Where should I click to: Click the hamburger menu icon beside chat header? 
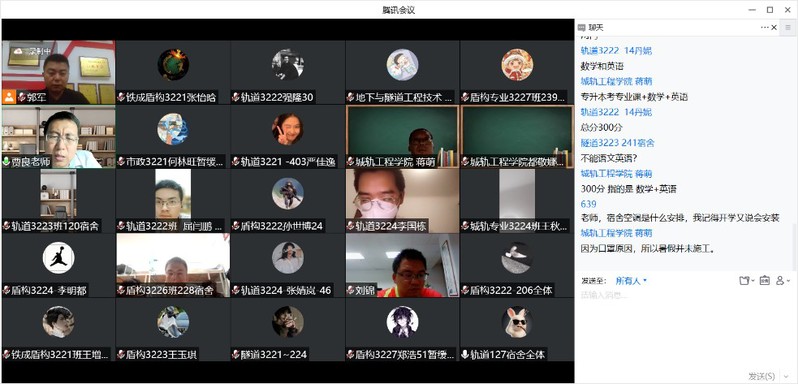pyautogui.click(x=788, y=27)
